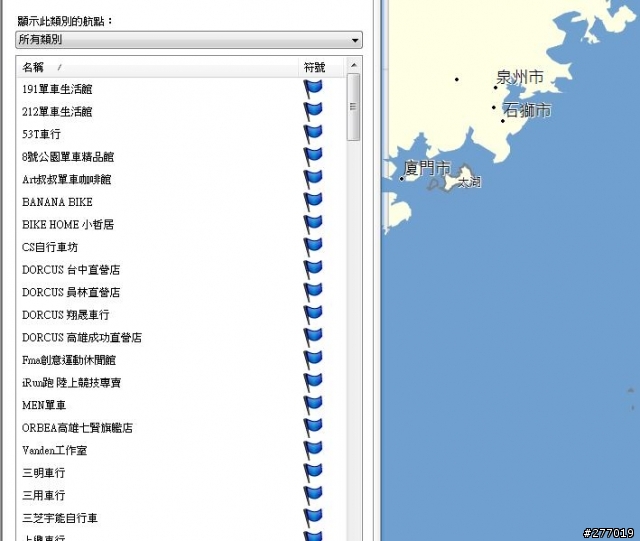The image size is (640, 541).
Task: Select waypoint 53T車行
Action: 41,134
